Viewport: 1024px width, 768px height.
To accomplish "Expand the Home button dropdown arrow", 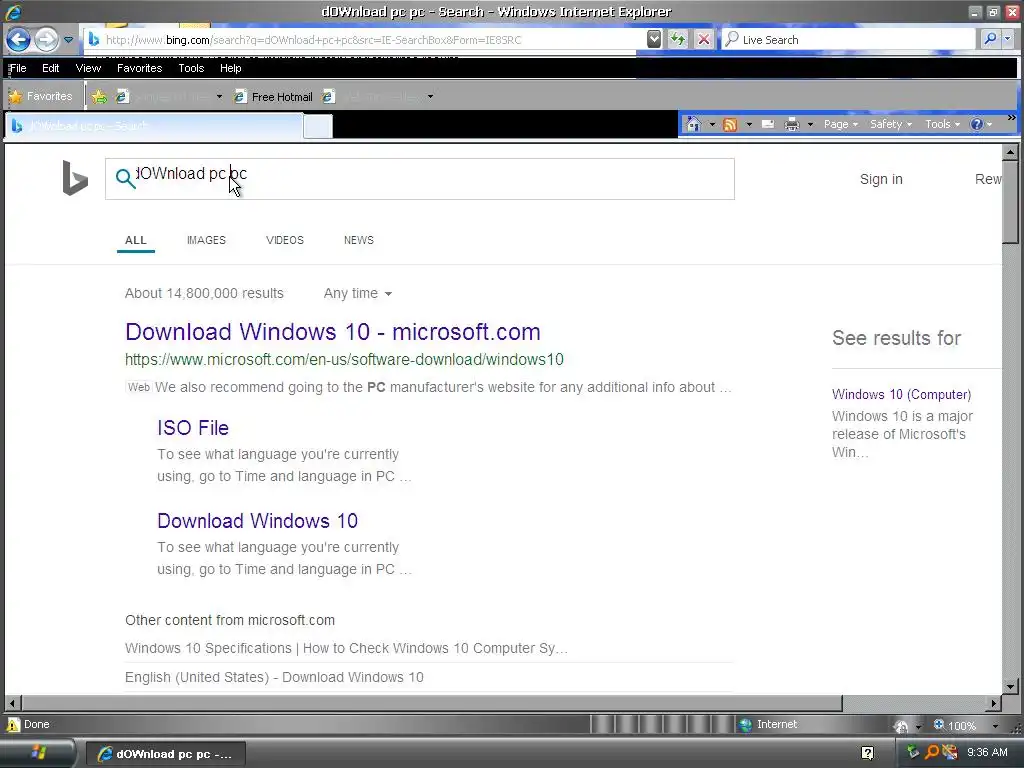I will pyautogui.click(x=712, y=124).
